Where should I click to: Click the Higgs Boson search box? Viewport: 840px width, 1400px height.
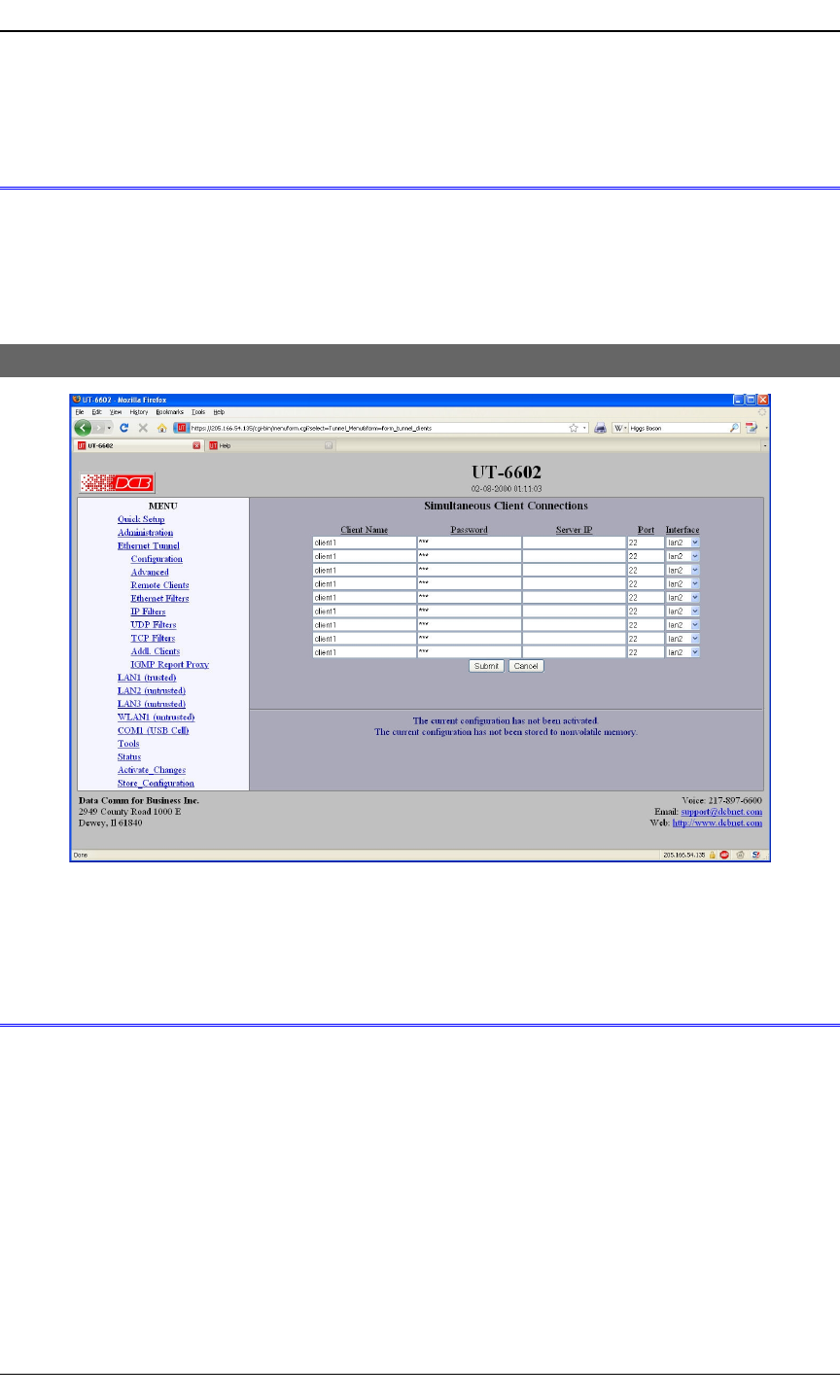[x=678, y=428]
